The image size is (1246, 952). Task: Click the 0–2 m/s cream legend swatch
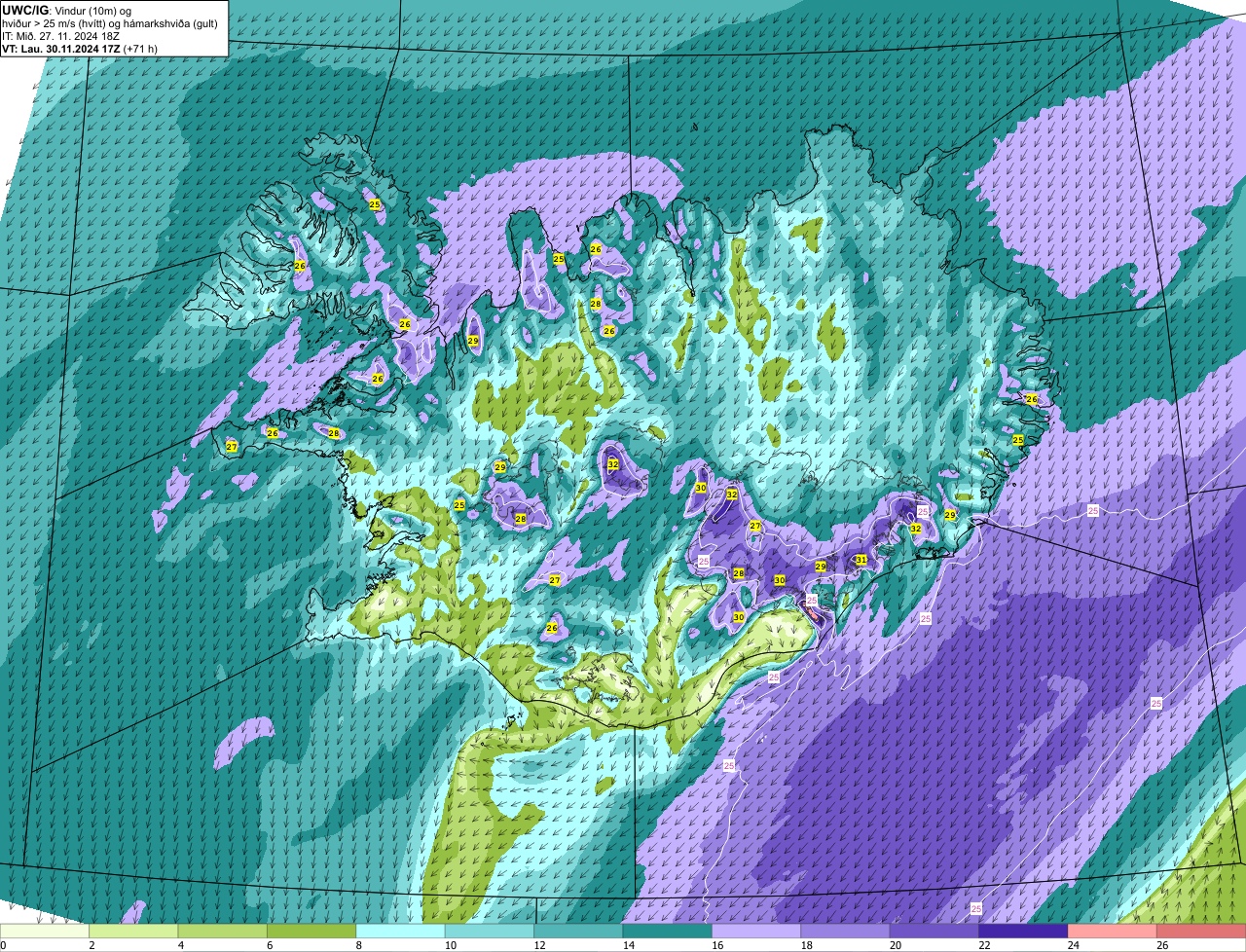tap(45, 931)
